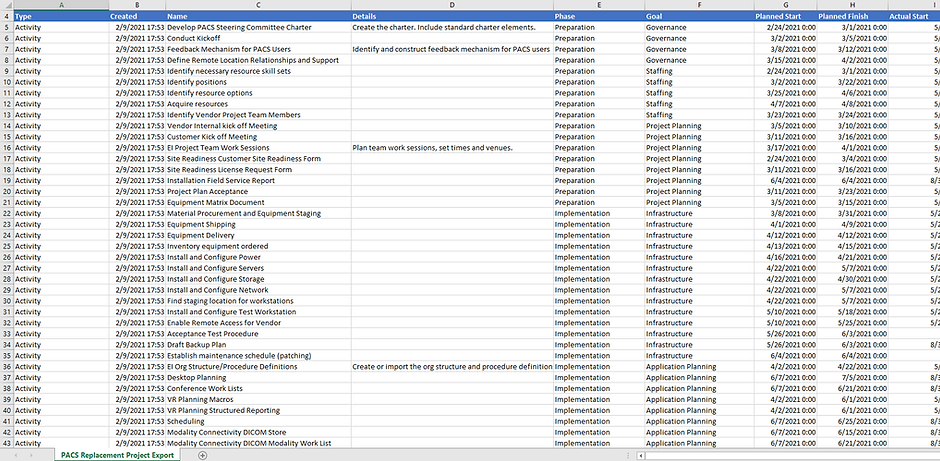Viewport: 940px width, 461px height.
Task: Select row 36 header number
Action: 7,366
